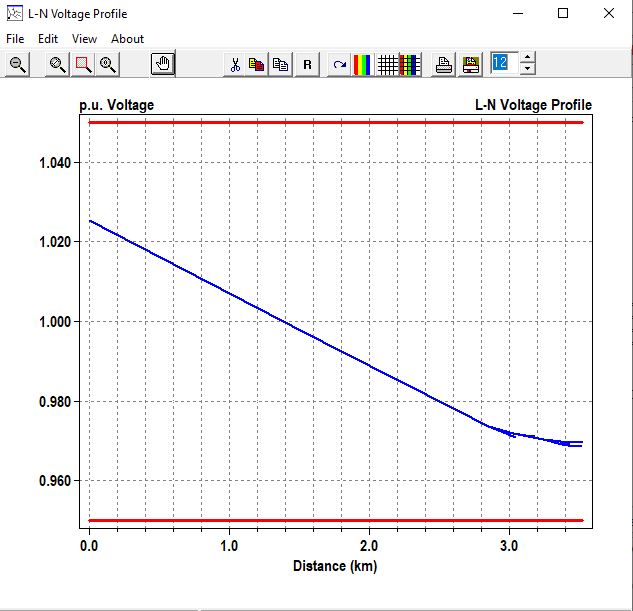Click the scissors cut icon

click(234, 65)
